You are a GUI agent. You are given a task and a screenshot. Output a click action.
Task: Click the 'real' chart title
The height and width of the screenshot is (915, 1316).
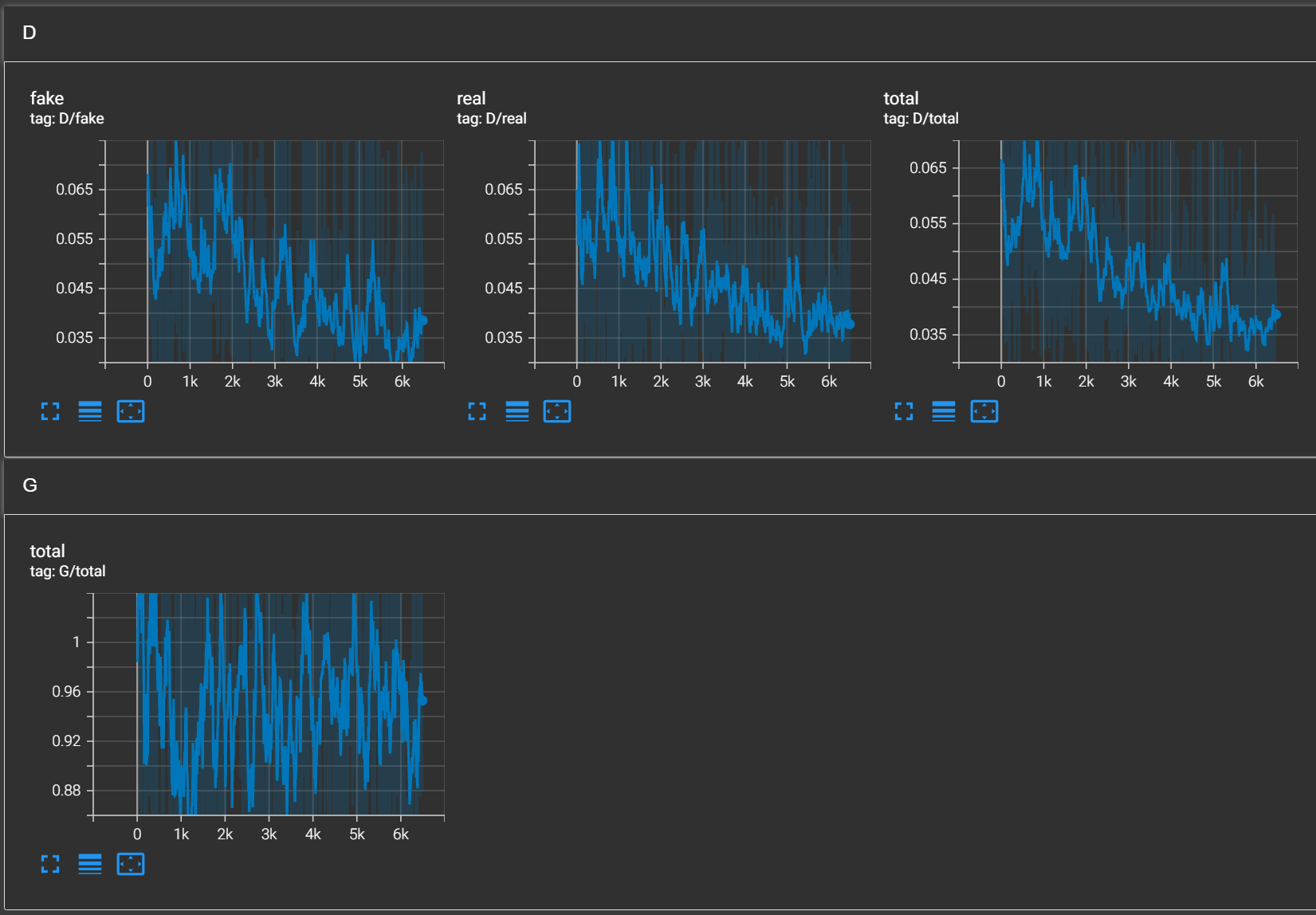pyautogui.click(x=471, y=99)
